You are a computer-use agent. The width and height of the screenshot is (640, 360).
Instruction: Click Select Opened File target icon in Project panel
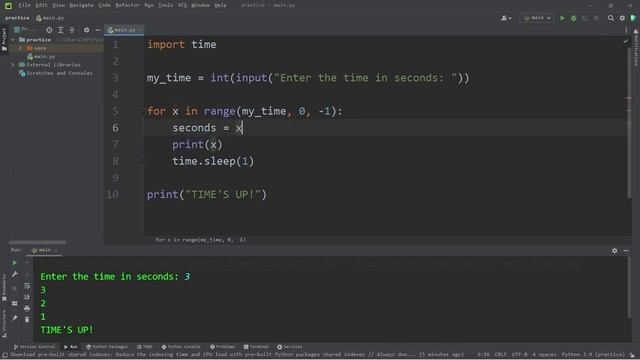point(49,30)
